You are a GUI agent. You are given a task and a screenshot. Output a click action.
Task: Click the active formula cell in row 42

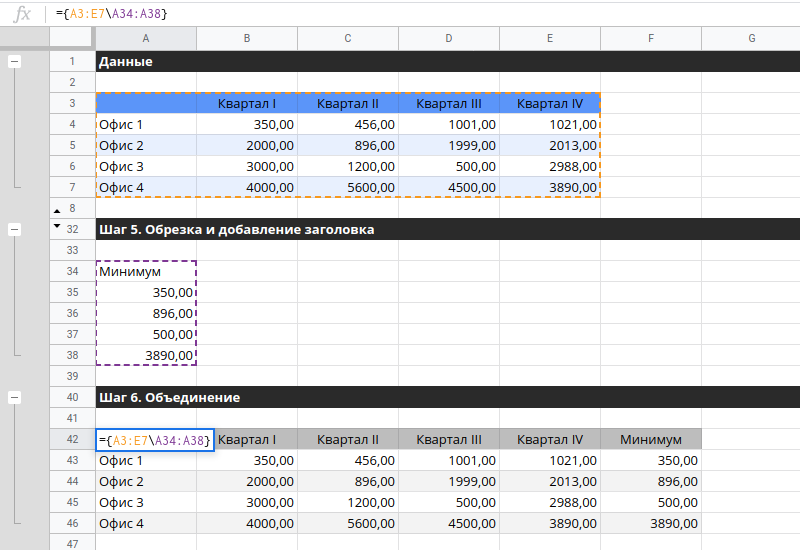(x=154, y=439)
